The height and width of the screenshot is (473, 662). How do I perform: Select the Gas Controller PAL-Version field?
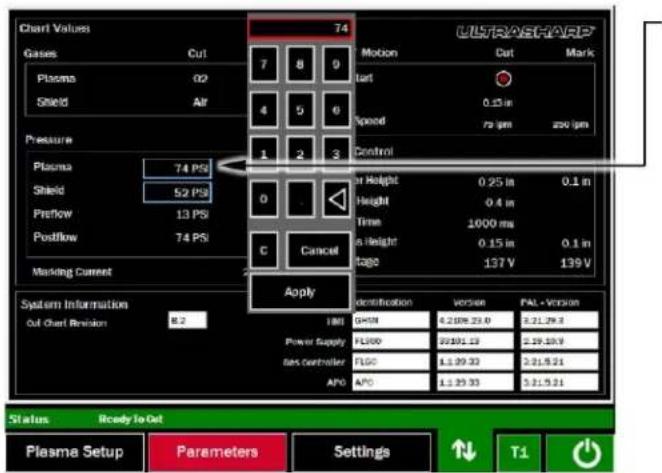click(559, 362)
